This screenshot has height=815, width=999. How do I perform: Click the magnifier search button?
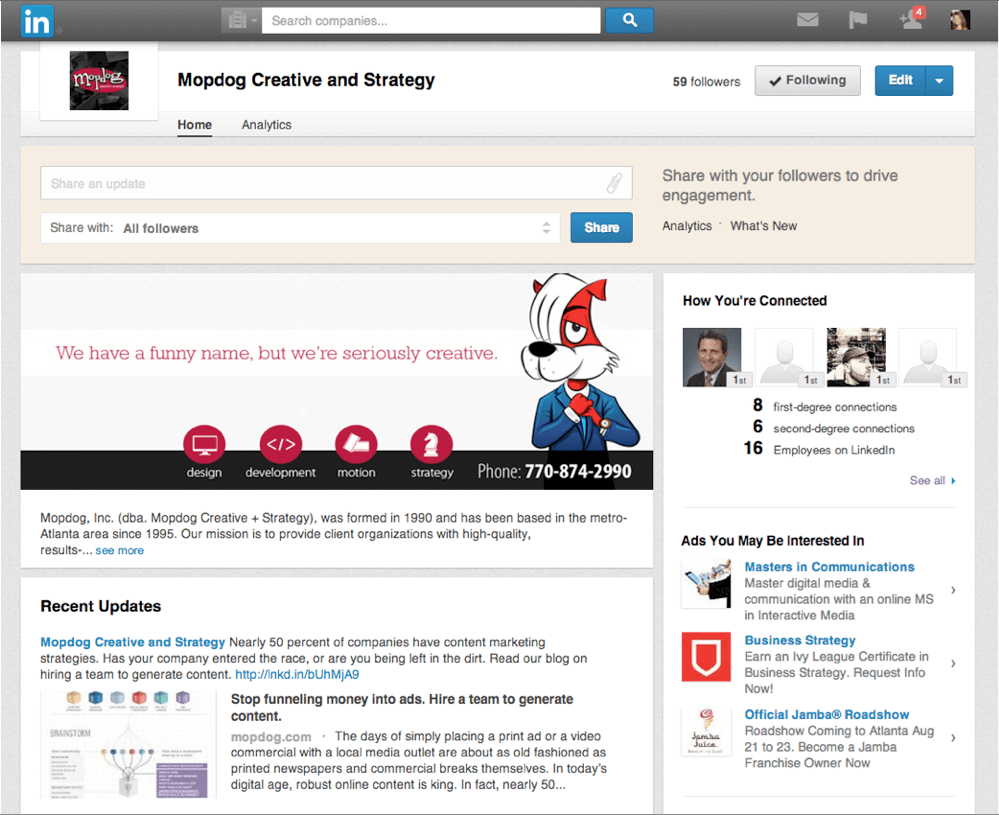pyautogui.click(x=629, y=20)
